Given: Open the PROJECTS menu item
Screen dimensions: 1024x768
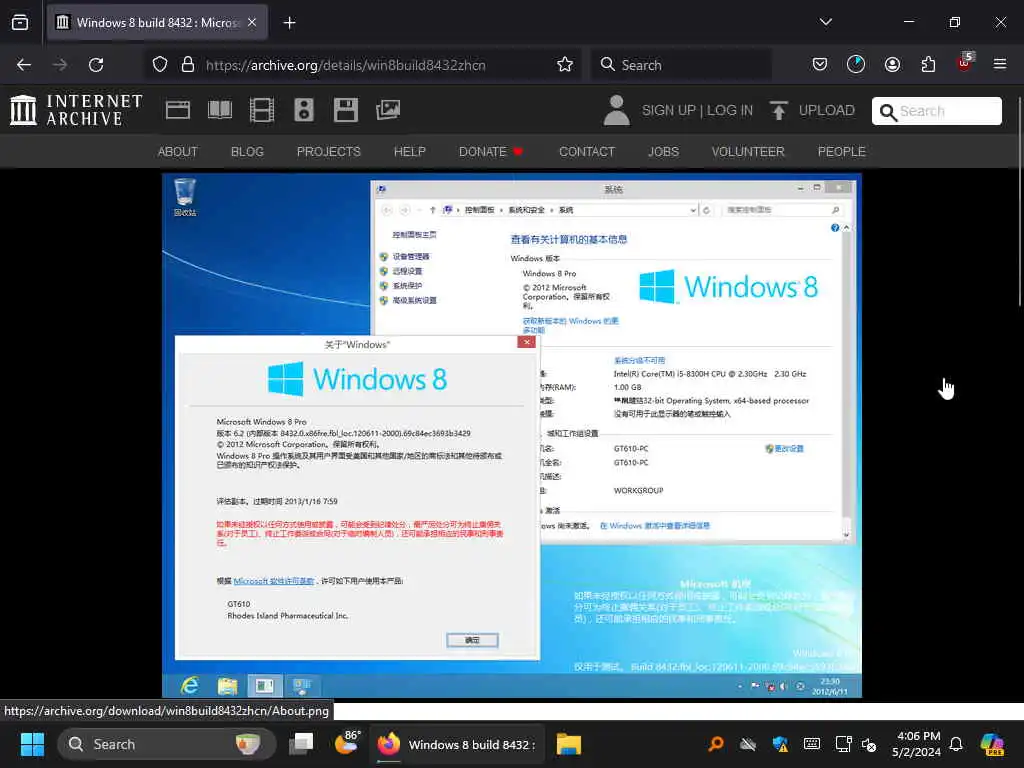Looking at the screenshot, I should [x=328, y=152].
